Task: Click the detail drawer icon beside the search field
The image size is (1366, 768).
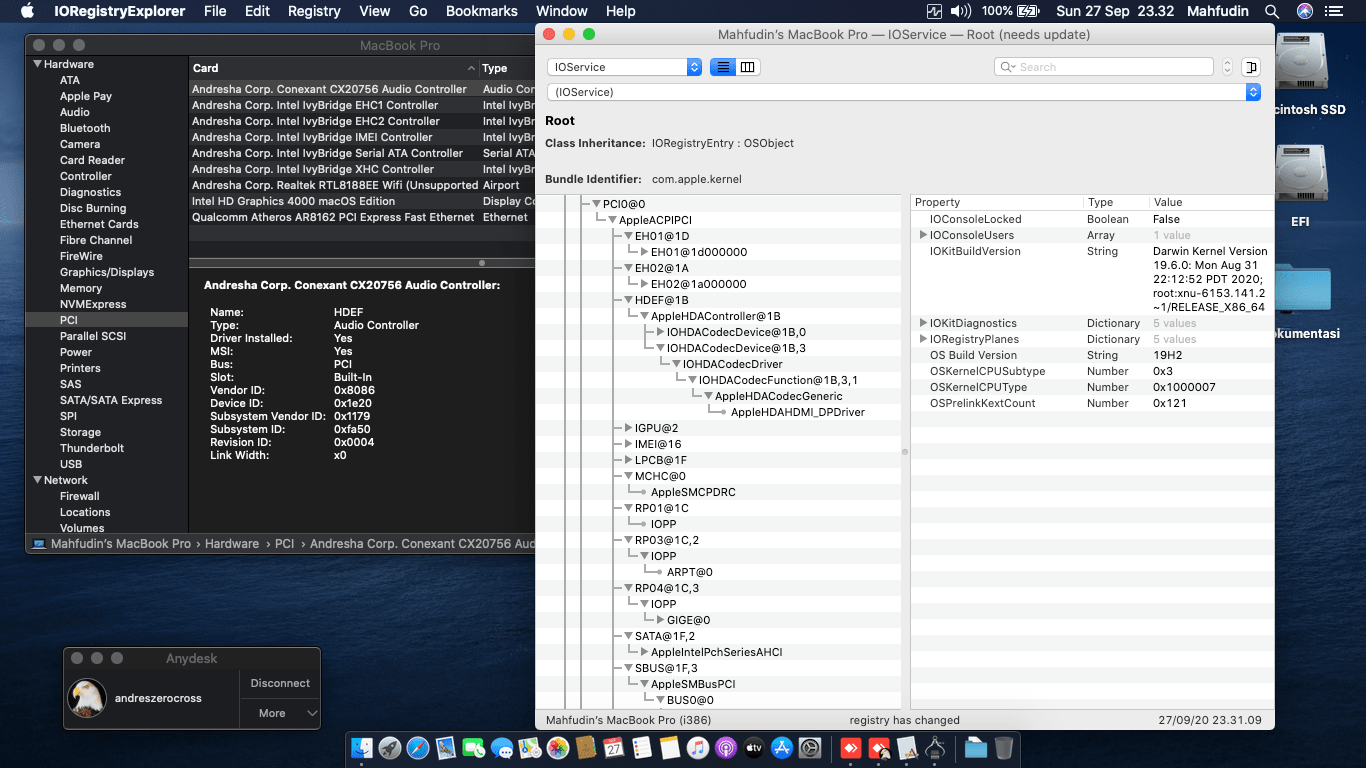Action: [x=1250, y=67]
